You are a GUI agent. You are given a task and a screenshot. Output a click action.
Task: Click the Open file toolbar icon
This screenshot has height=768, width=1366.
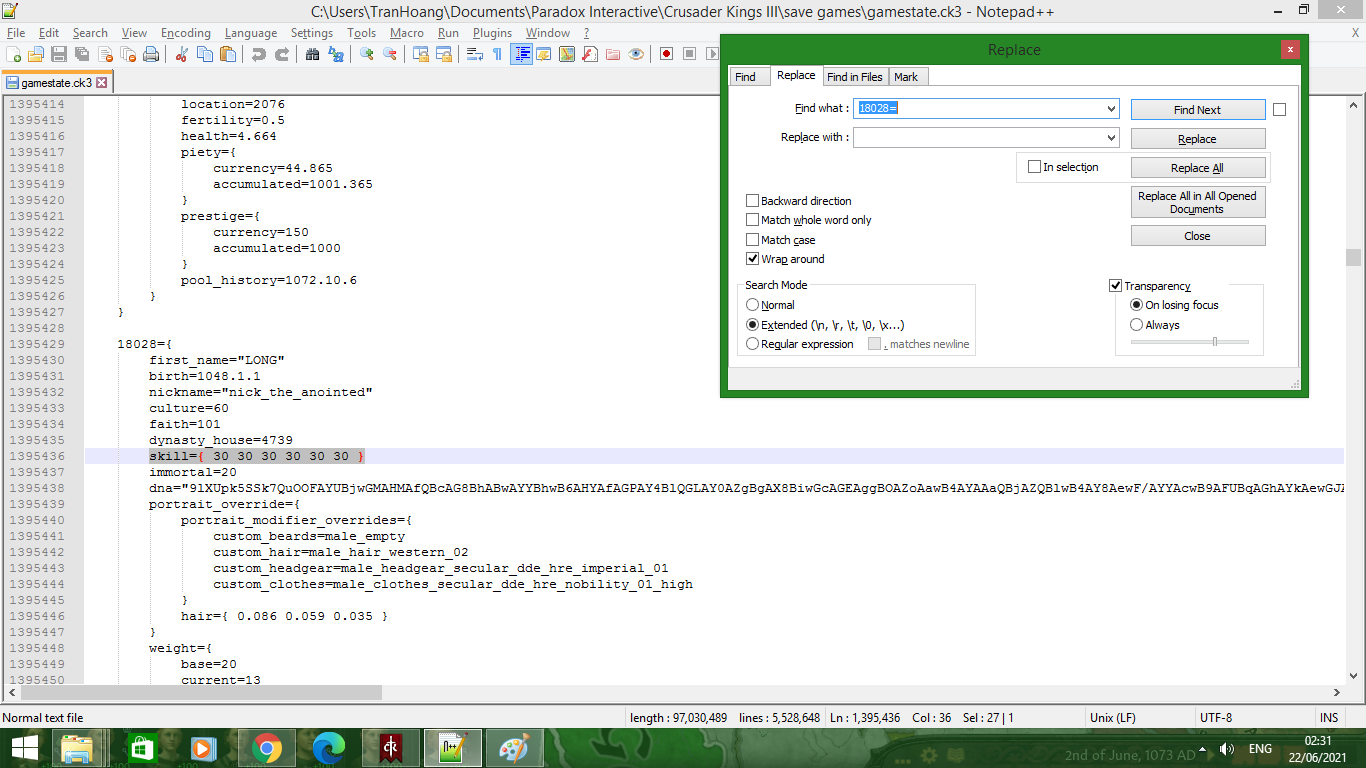point(36,54)
